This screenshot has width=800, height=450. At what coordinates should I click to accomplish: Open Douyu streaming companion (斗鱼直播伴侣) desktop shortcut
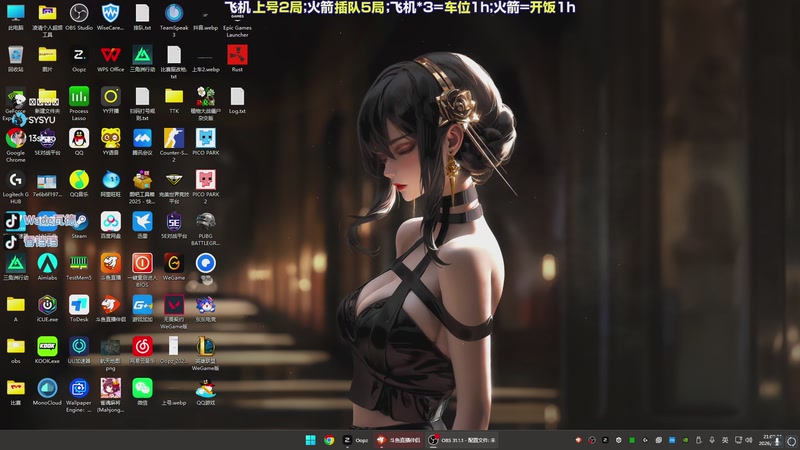click(x=110, y=308)
